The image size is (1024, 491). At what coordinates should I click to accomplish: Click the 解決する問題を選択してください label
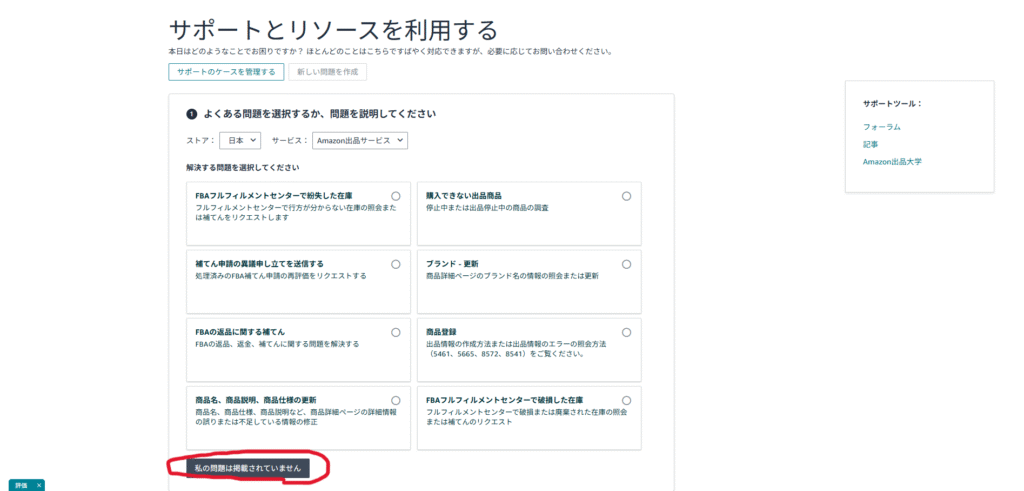pyautogui.click(x=243, y=168)
